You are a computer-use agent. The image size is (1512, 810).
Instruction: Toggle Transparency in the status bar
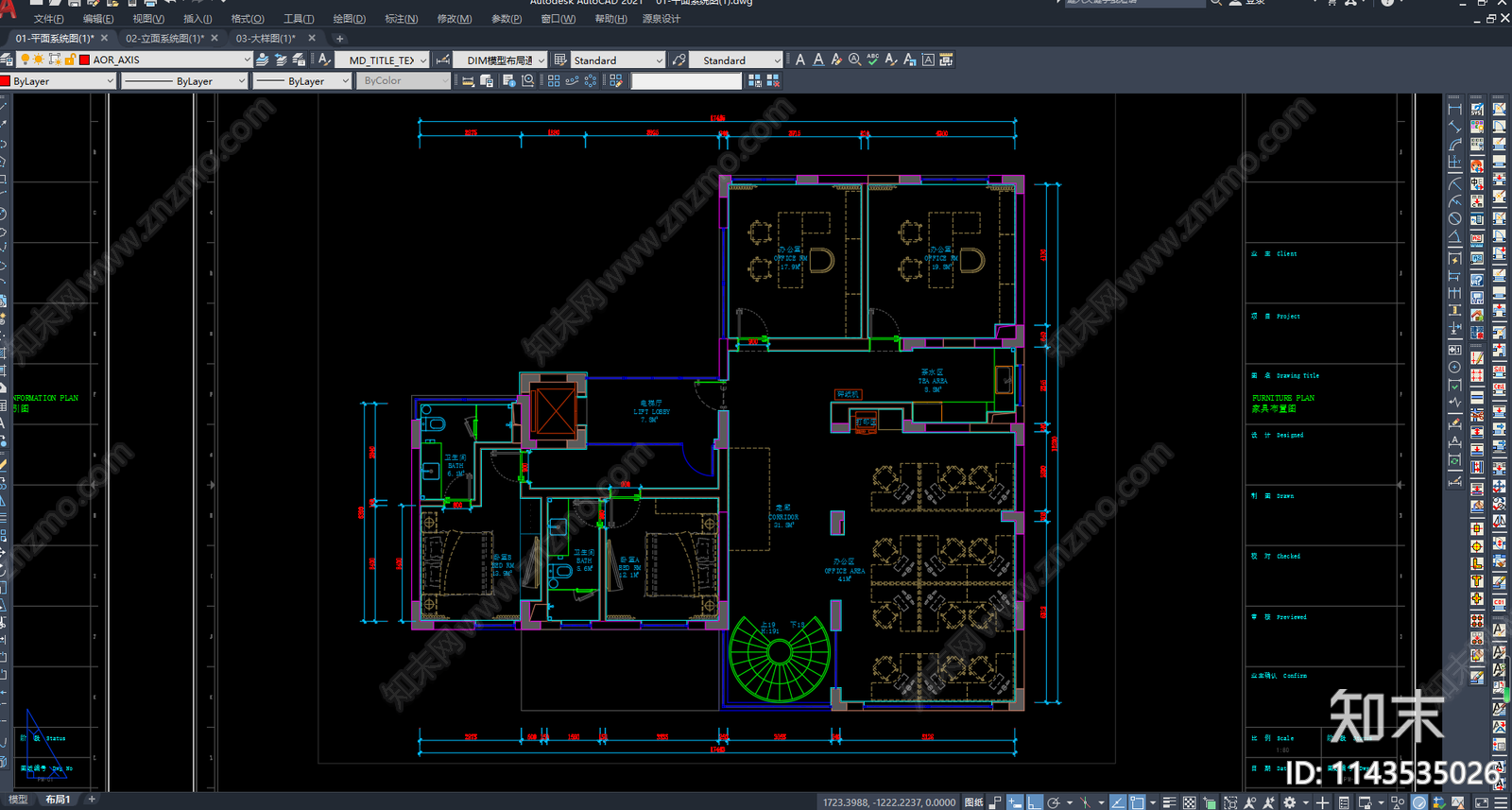[x=1189, y=801]
